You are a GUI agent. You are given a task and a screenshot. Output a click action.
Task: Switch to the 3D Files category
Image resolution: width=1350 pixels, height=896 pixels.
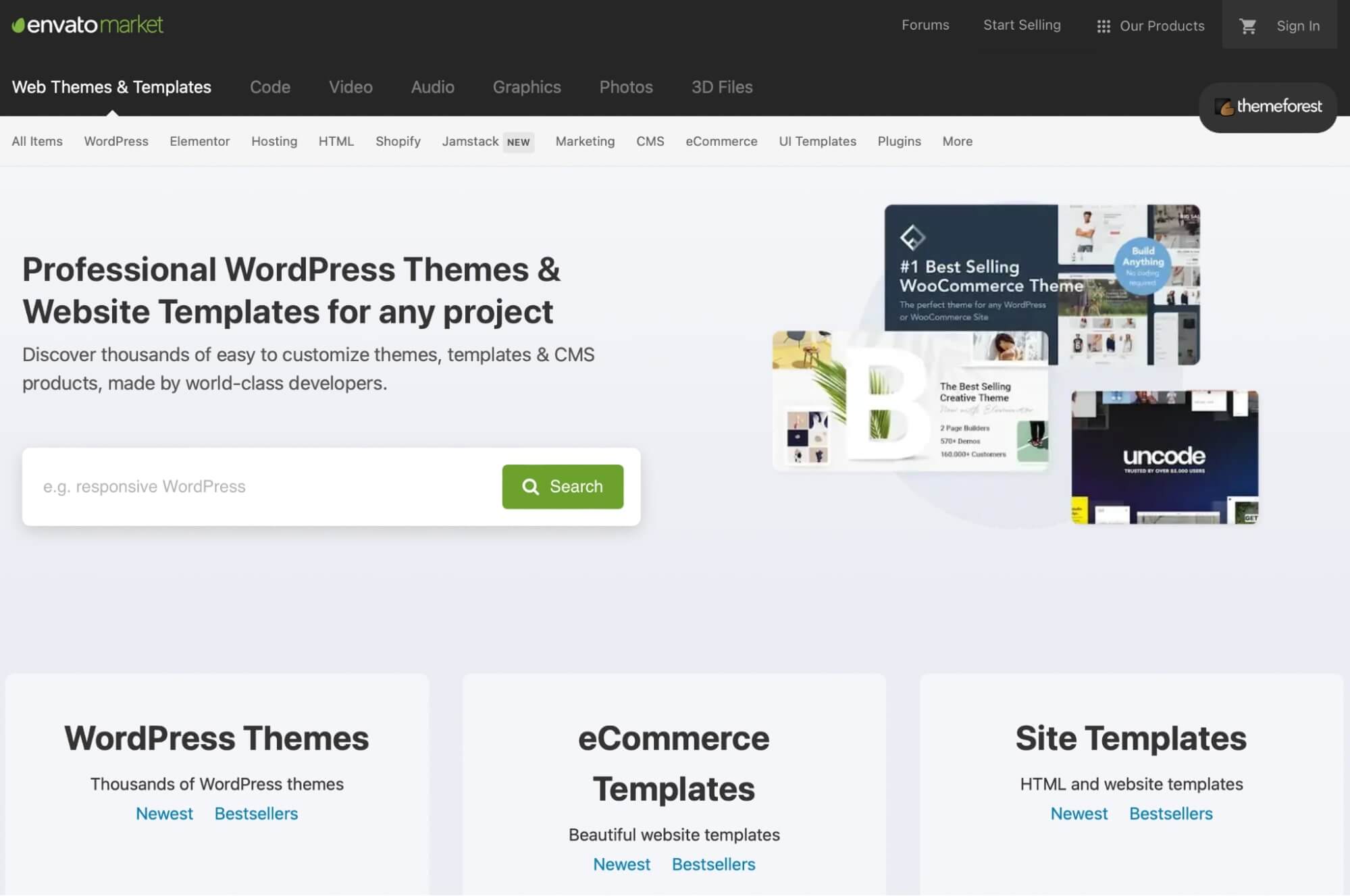click(x=722, y=87)
